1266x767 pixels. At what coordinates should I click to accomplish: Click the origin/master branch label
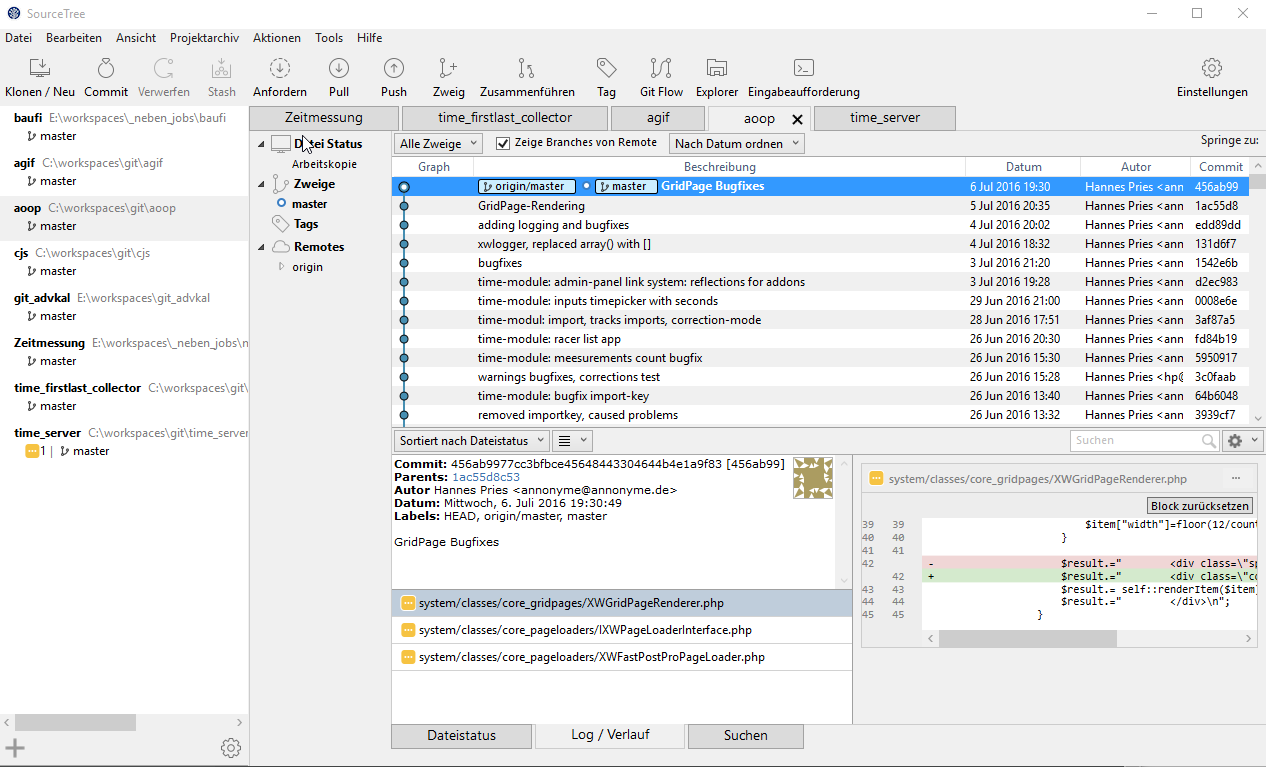(x=527, y=186)
